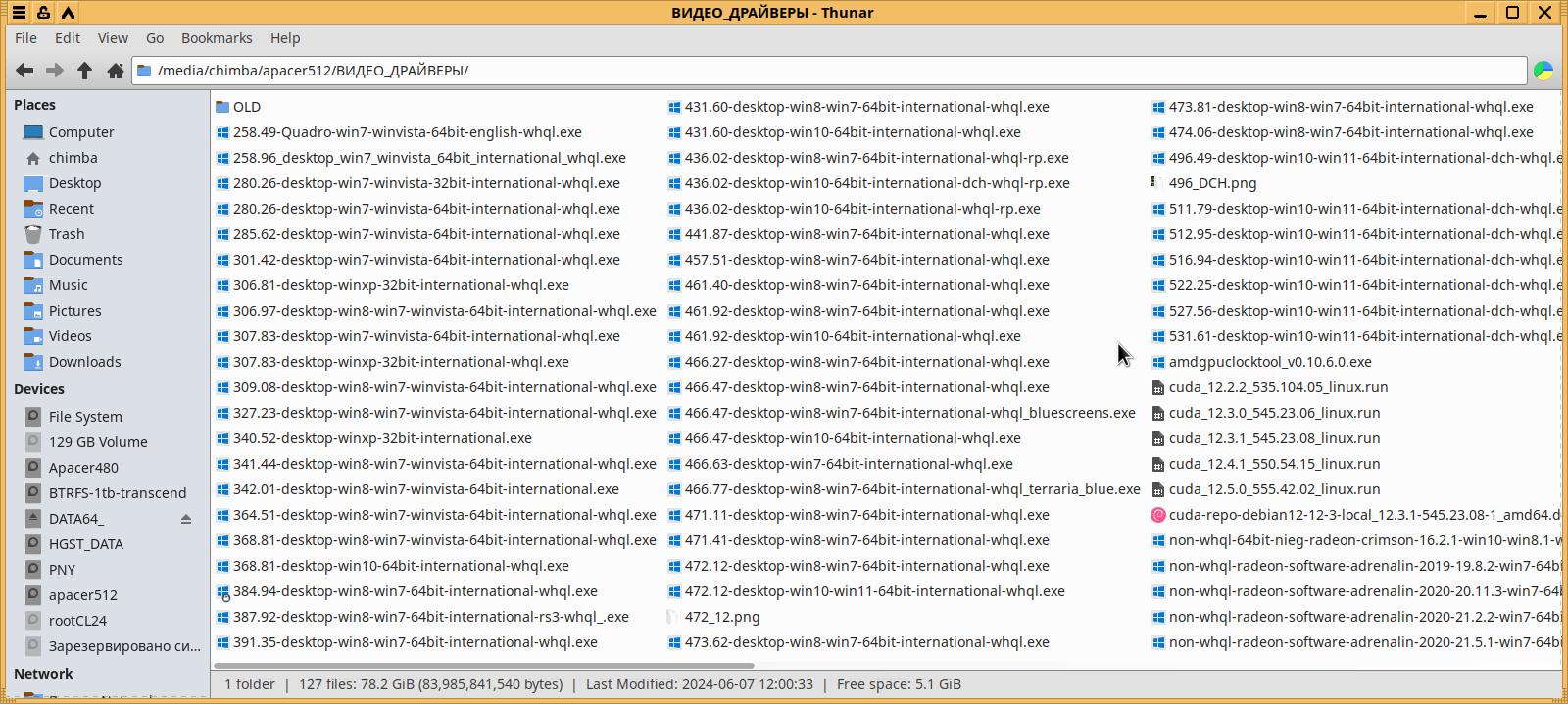The image size is (1568, 704).
Task: Open the View menu
Action: click(x=113, y=38)
